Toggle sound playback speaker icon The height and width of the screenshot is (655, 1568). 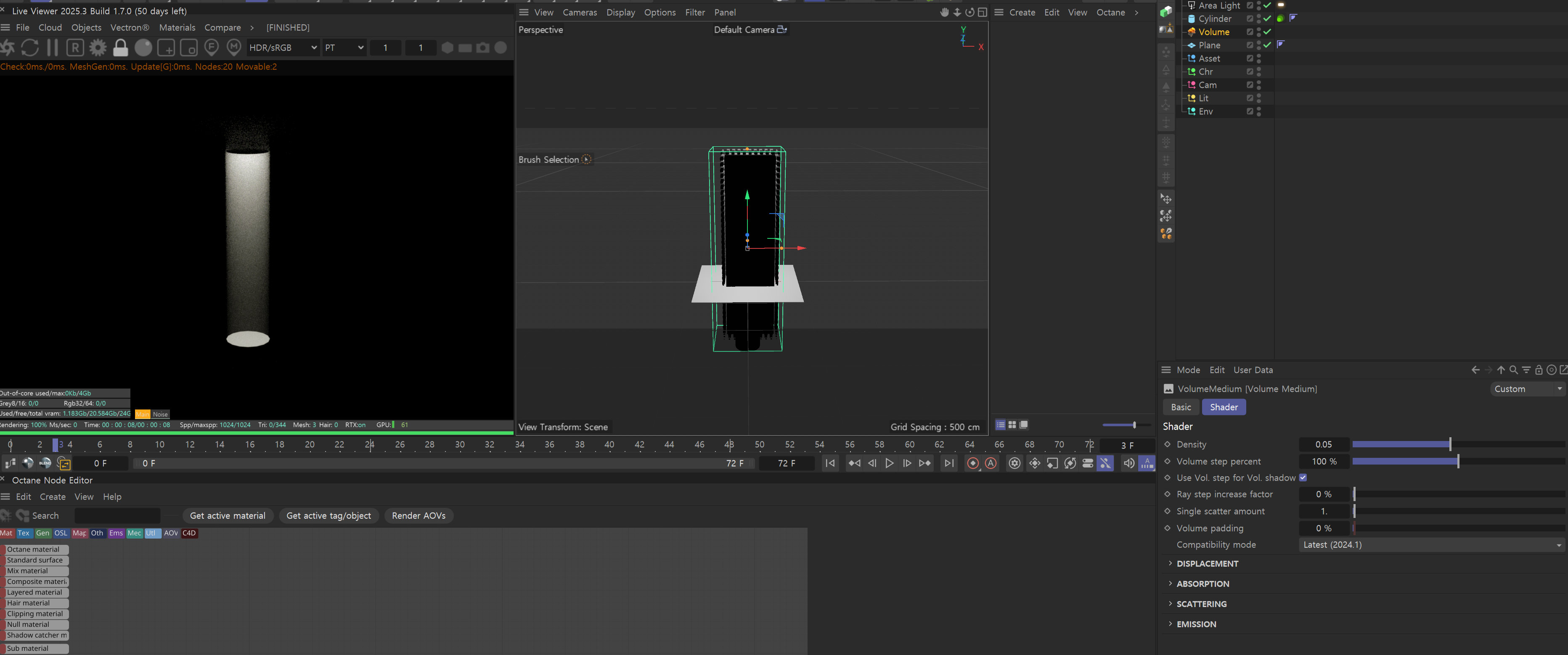click(x=1128, y=463)
